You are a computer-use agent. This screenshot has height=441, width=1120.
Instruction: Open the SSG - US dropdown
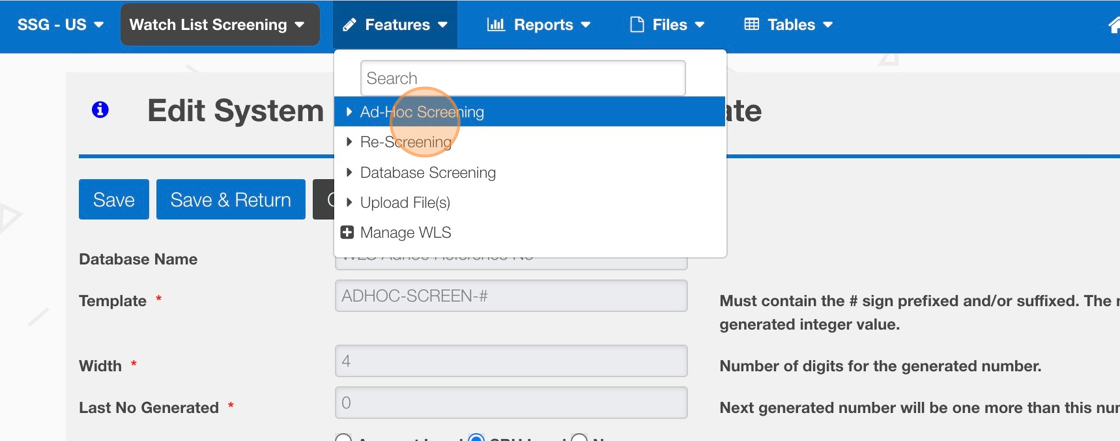[x=60, y=25]
